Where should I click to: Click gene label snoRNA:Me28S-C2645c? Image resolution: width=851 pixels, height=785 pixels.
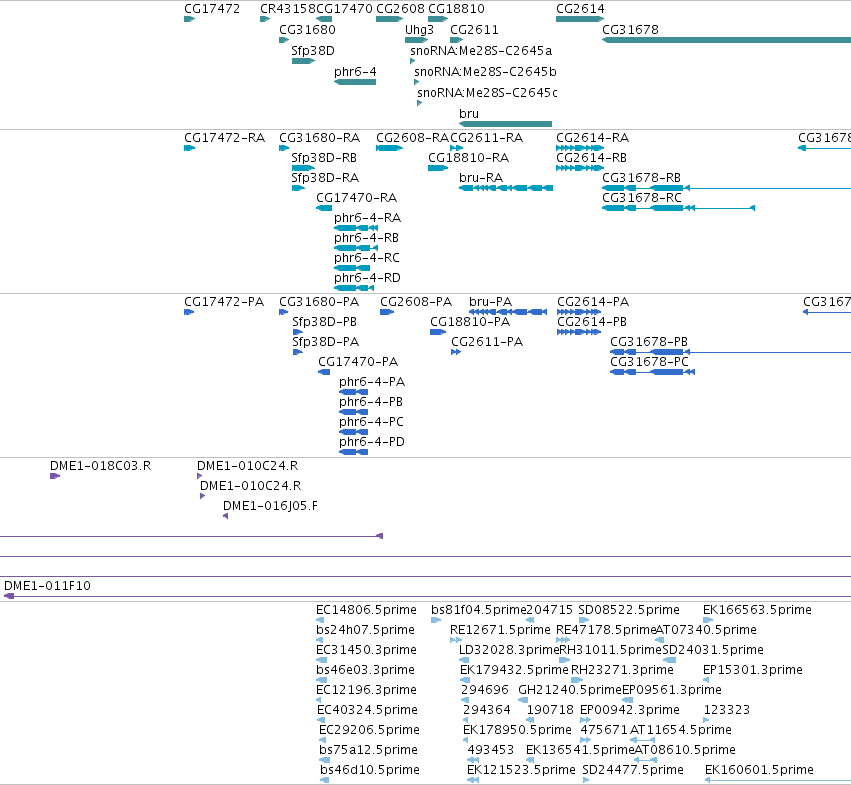pyautogui.click(x=487, y=93)
